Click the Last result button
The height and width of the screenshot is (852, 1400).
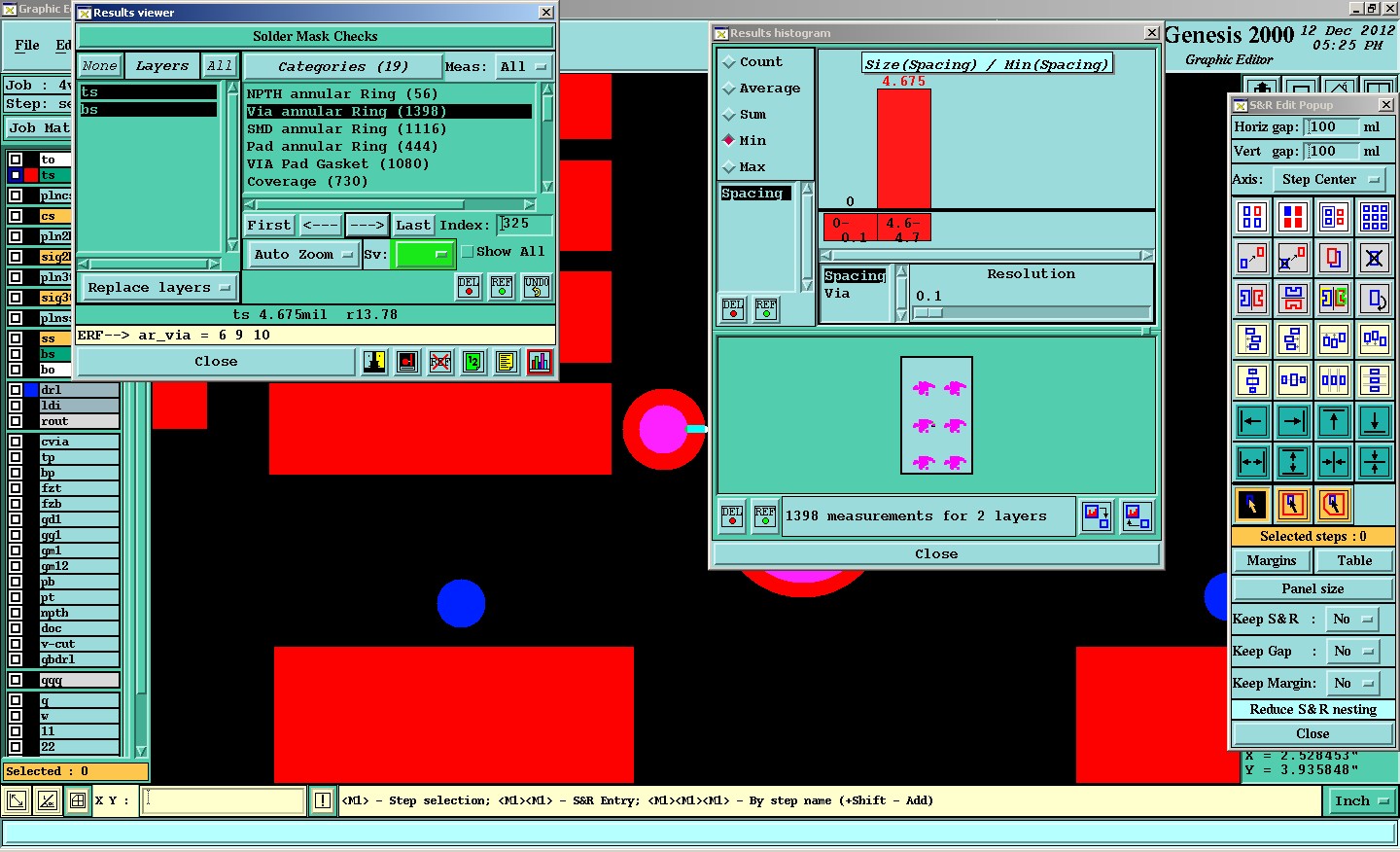point(413,225)
